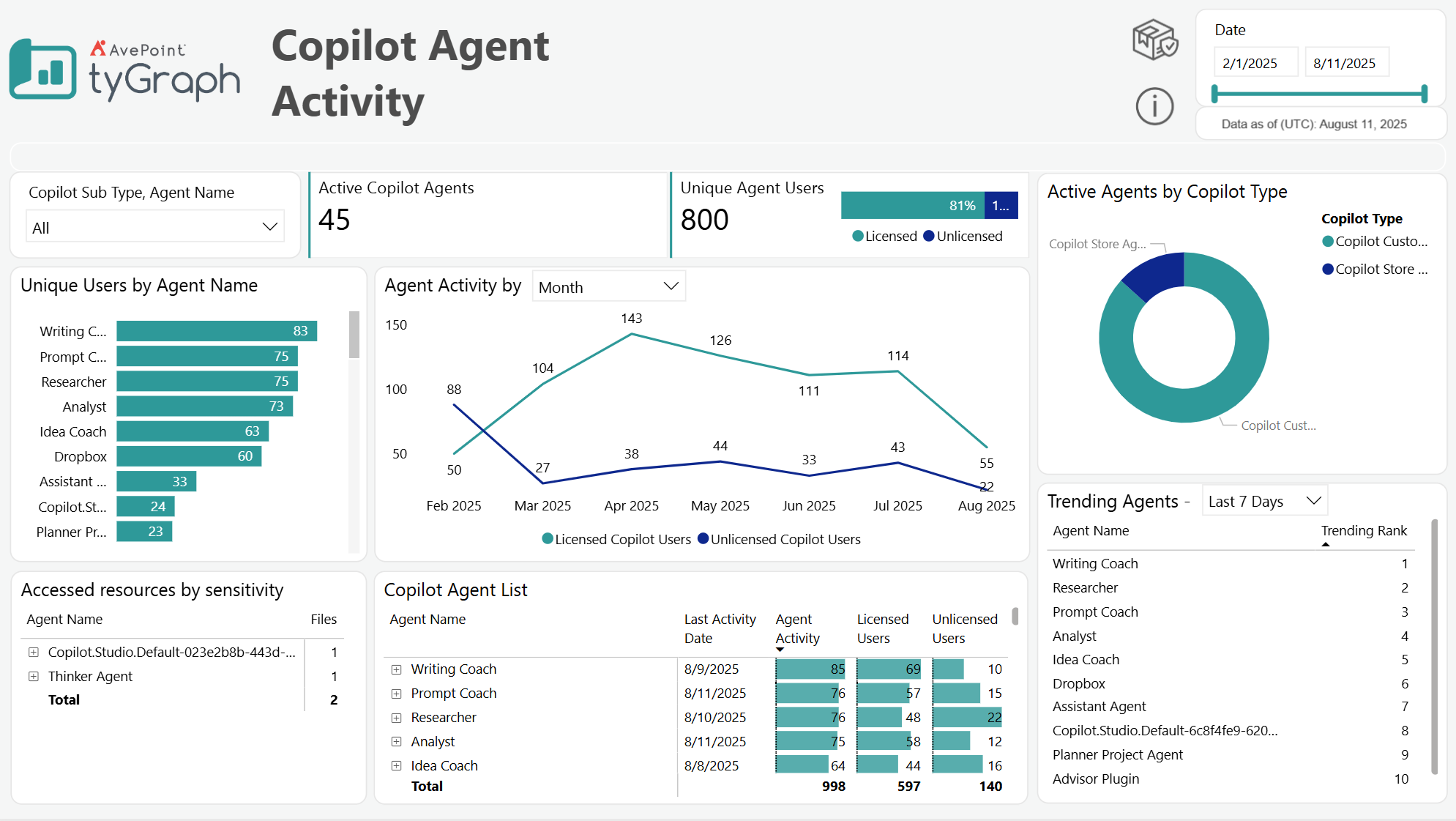Expand Thinker Agent in Accessed resources table

[x=33, y=676]
